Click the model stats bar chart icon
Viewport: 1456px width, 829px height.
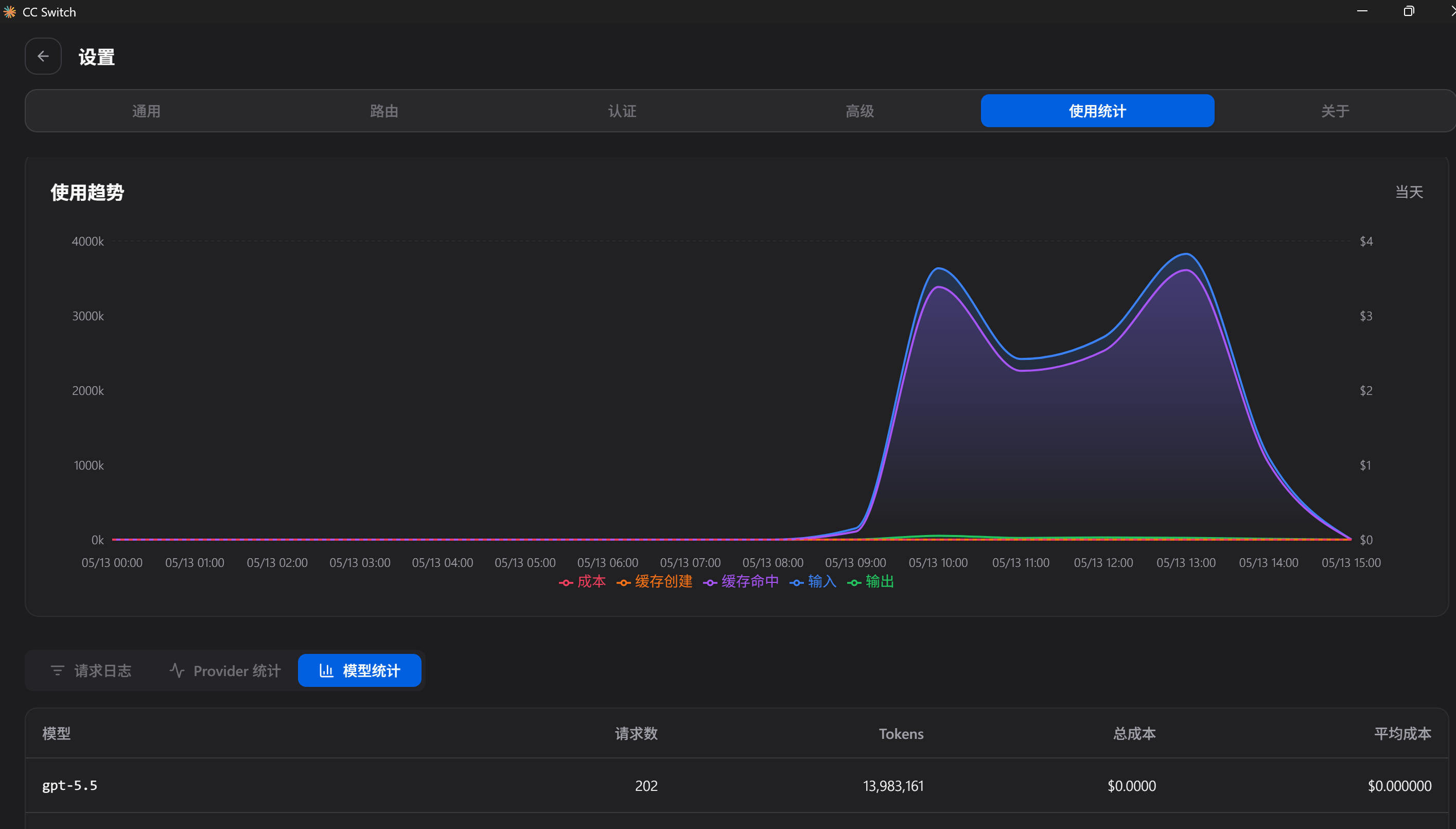point(326,671)
